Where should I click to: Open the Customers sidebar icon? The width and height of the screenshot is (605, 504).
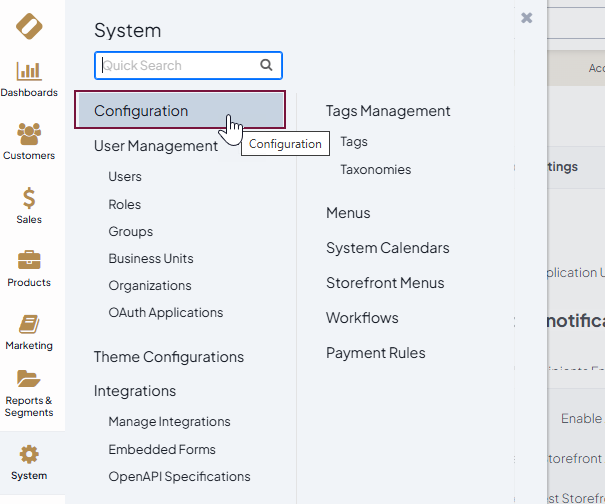pos(29,134)
